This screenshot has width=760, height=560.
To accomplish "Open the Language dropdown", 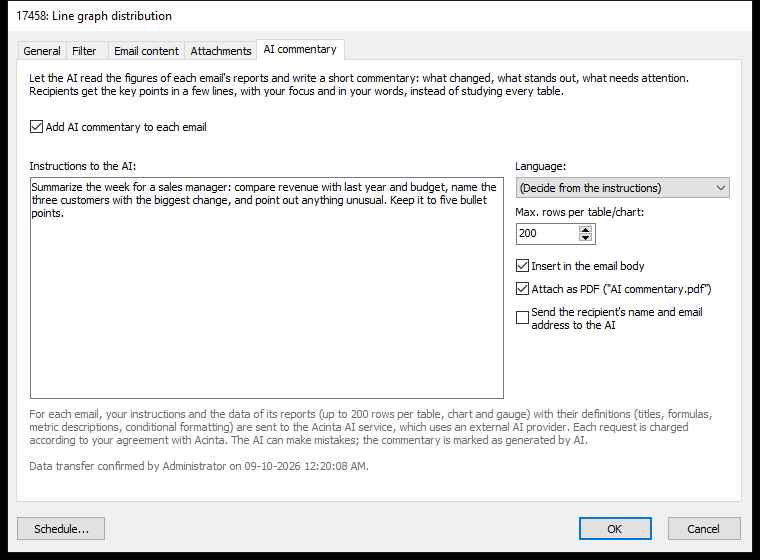I will click(622, 188).
